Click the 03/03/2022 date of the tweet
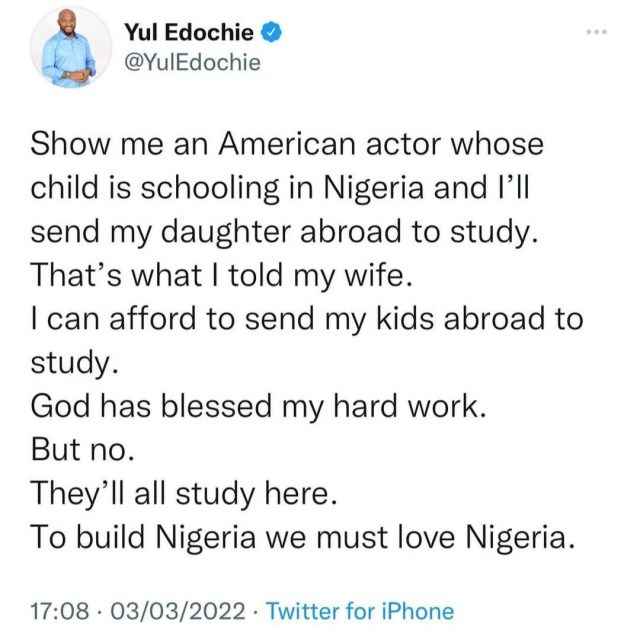The image size is (640, 639). [x=178, y=611]
